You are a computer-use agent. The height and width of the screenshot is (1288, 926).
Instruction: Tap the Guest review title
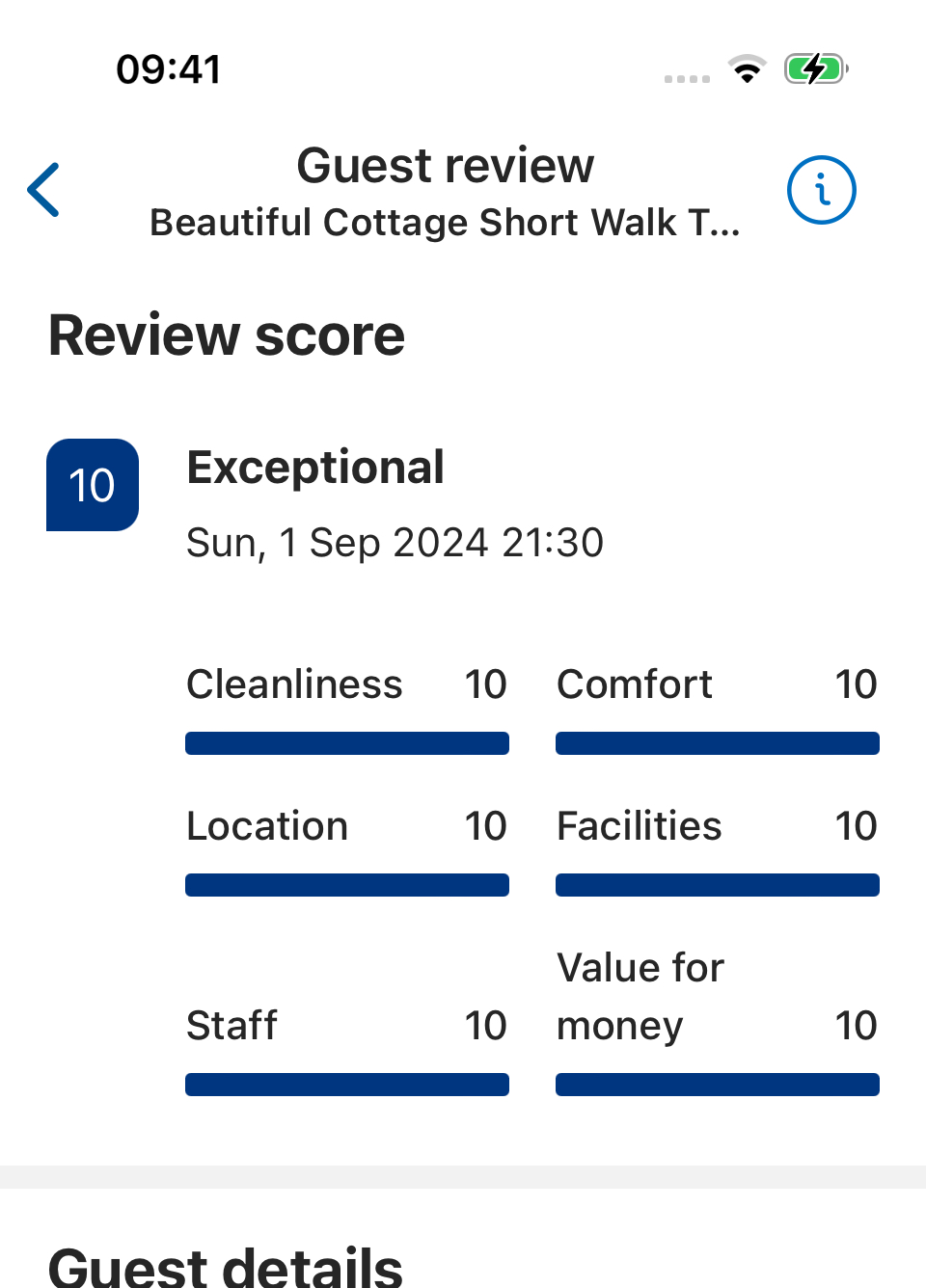click(x=446, y=166)
